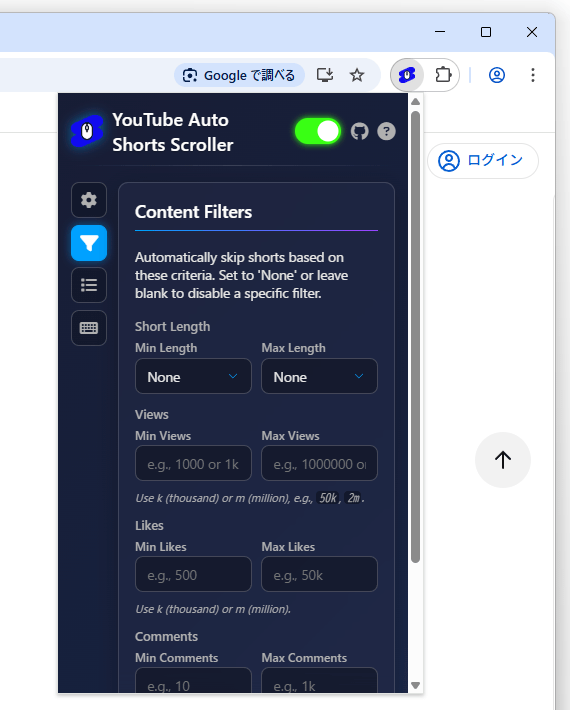
Task: Click the Short Length section label
Action: click(172, 326)
